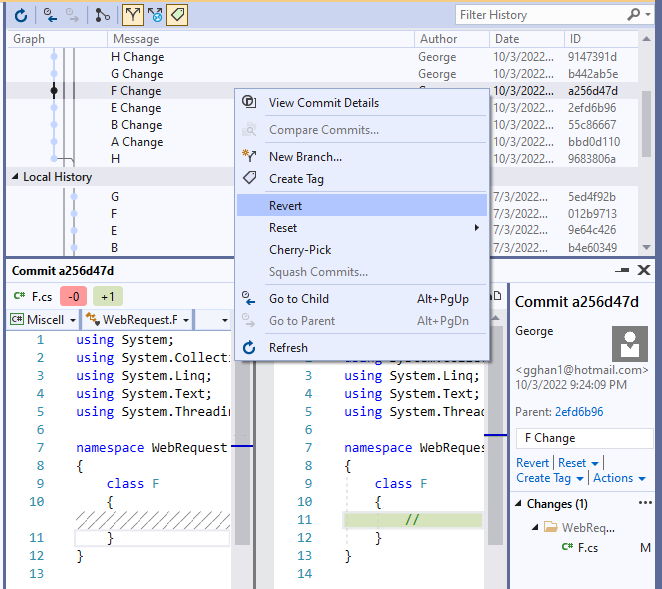Click the branch graph icon in toolbar
Image resolution: width=662 pixels, height=589 pixels.
point(103,15)
